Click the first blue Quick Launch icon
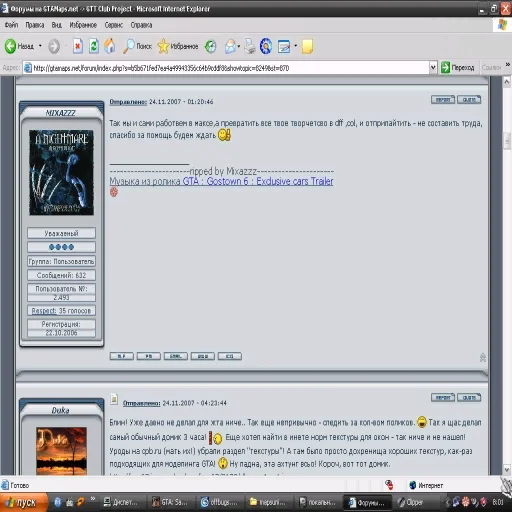 [x=58, y=502]
